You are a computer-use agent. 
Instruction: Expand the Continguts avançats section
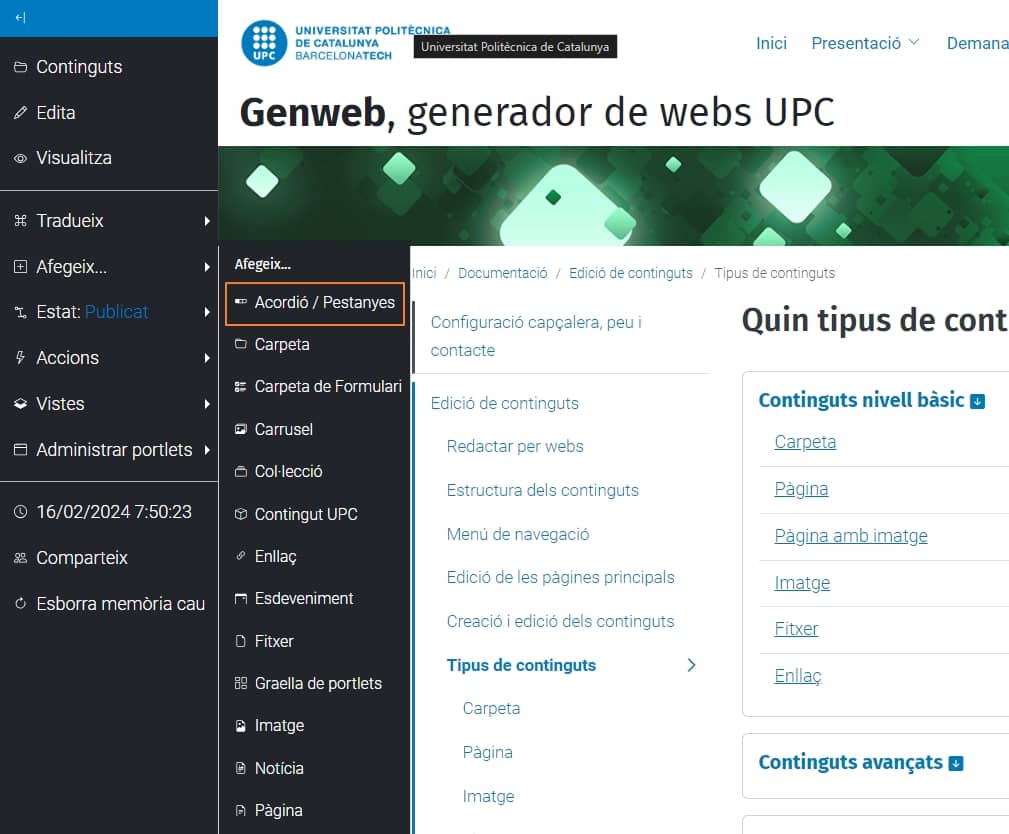point(956,763)
